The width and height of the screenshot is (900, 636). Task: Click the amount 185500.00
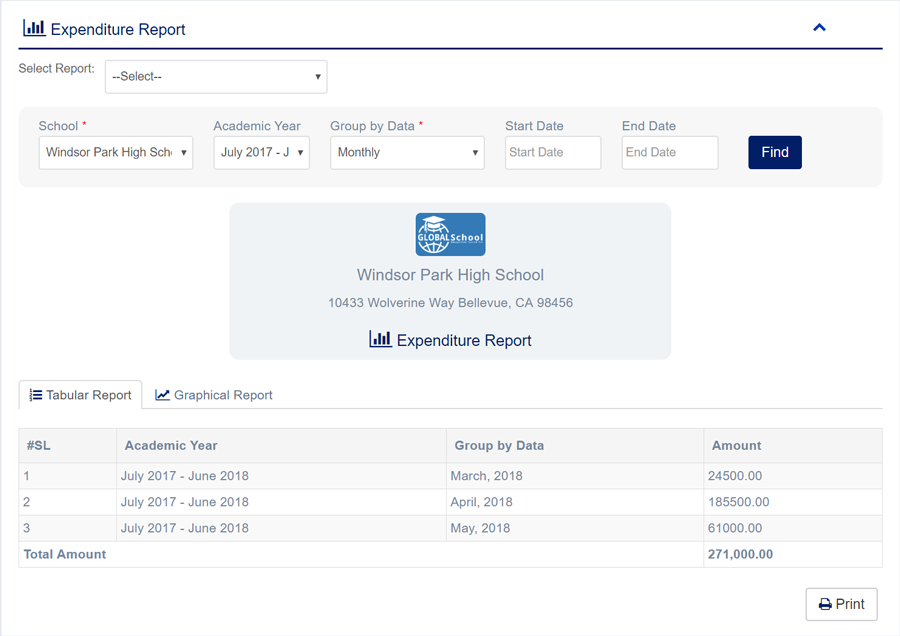pos(738,502)
